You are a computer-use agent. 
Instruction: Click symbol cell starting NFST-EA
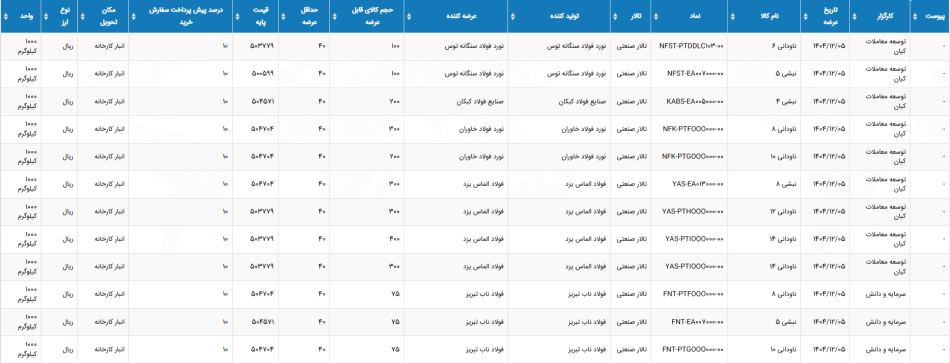[x=695, y=74]
